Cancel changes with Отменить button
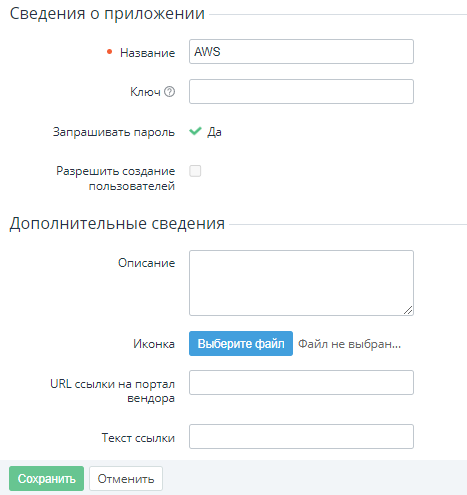The height and width of the screenshot is (495, 467). [x=126, y=478]
